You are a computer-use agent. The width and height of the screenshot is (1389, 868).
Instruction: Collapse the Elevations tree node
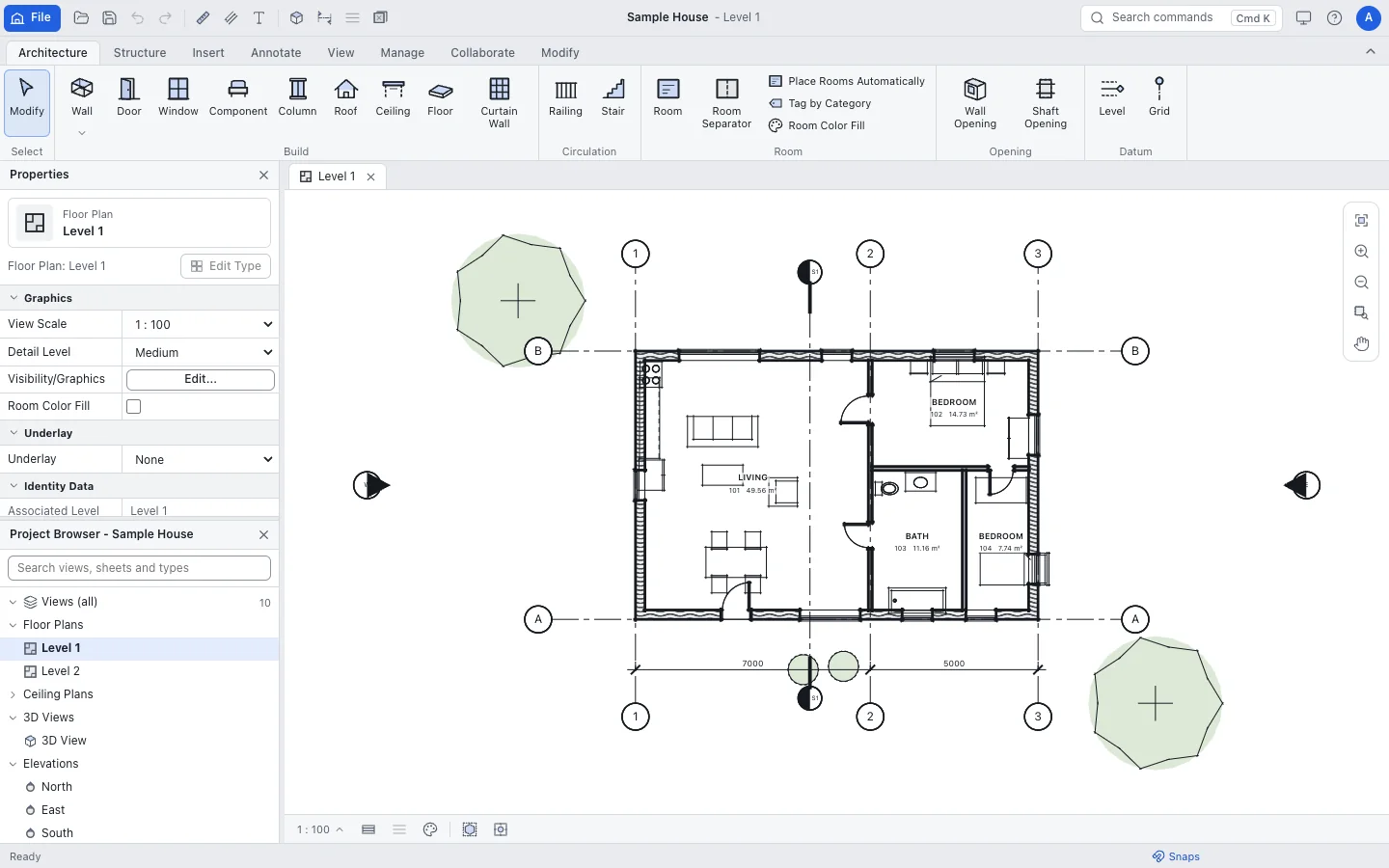14,764
